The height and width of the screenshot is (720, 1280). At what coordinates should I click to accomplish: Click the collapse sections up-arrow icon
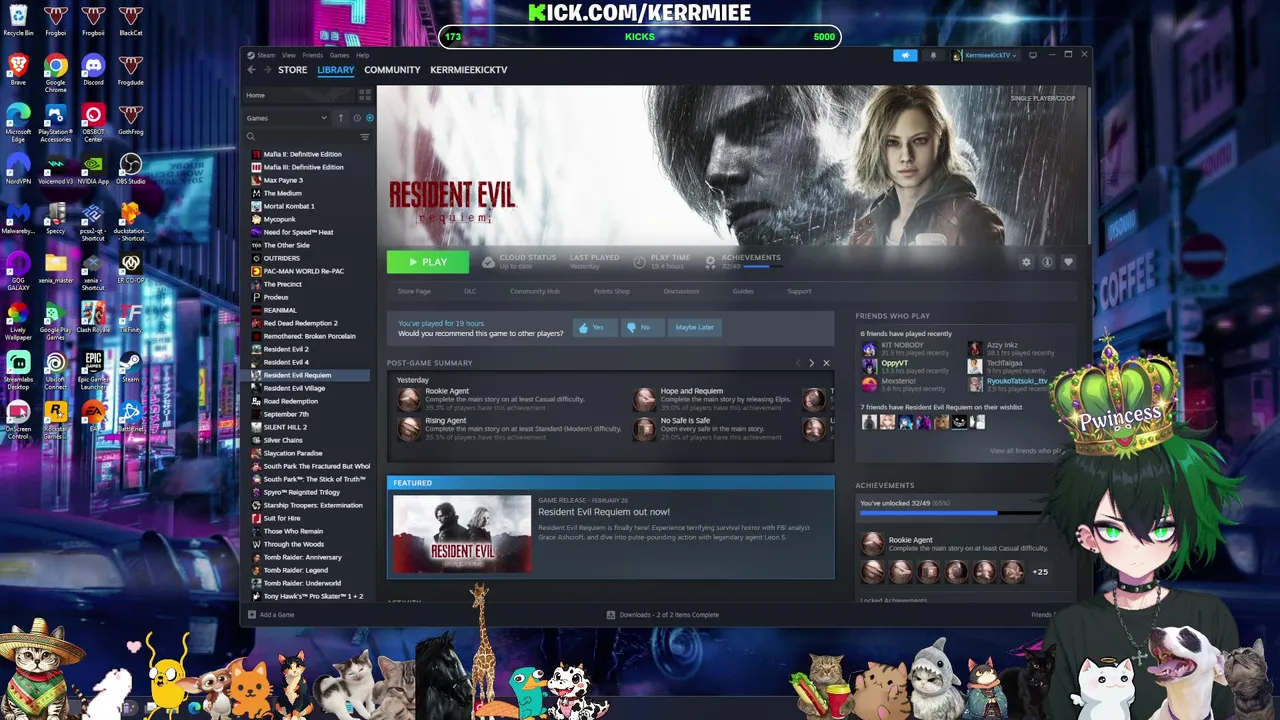coord(340,118)
